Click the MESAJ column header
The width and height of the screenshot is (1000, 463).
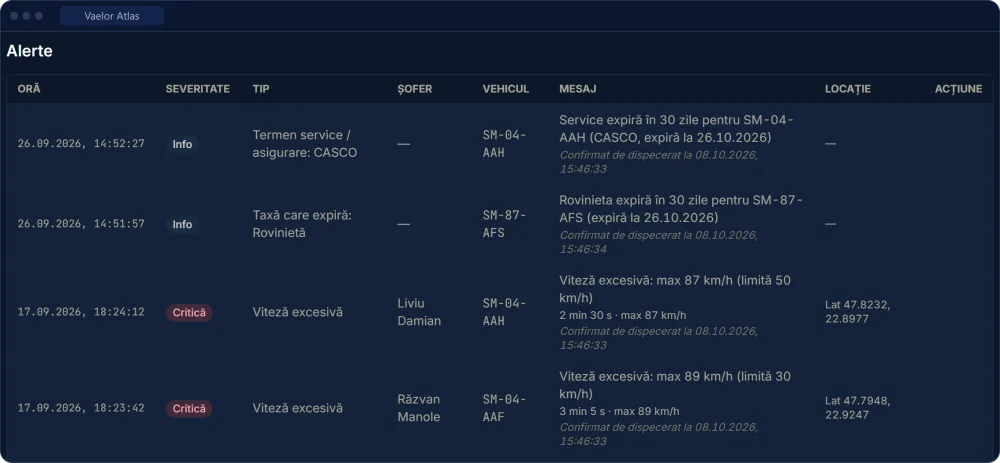pos(578,89)
